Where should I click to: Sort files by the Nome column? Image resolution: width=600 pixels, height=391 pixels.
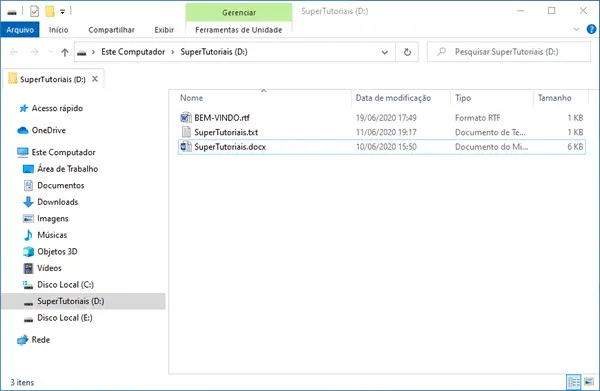point(191,98)
